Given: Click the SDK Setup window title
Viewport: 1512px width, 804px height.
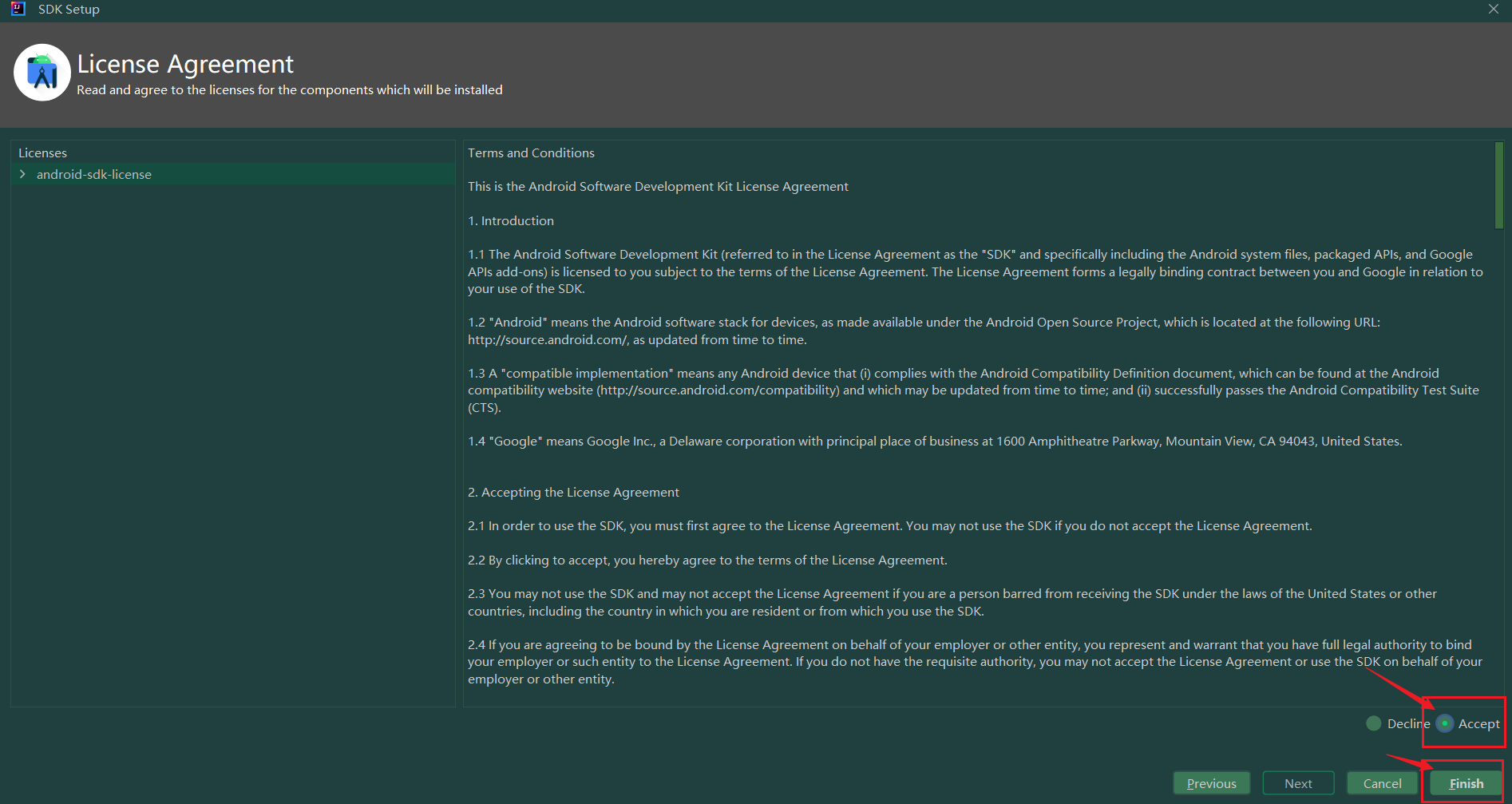Looking at the screenshot, I should [69, 9].
